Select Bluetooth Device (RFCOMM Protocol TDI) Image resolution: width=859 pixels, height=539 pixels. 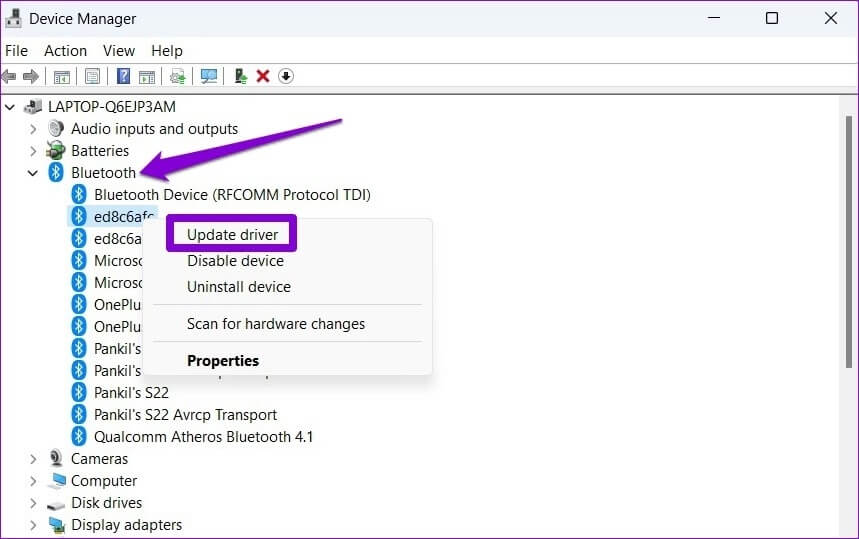[x=232, y=194]
